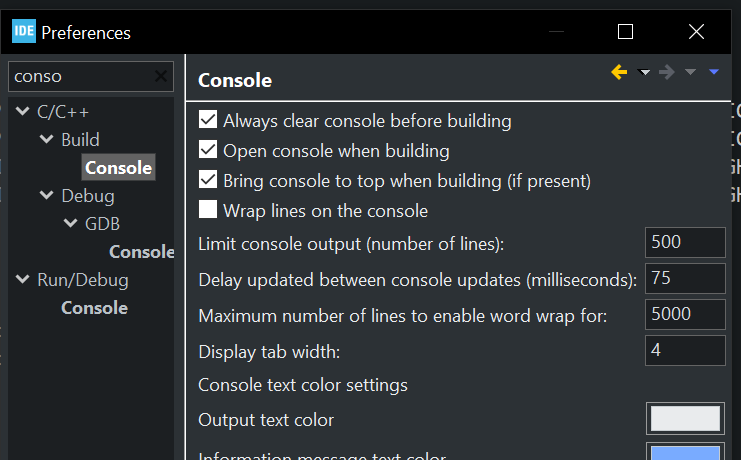Open the forward history dropdown arrow

[x=690, y=72]
